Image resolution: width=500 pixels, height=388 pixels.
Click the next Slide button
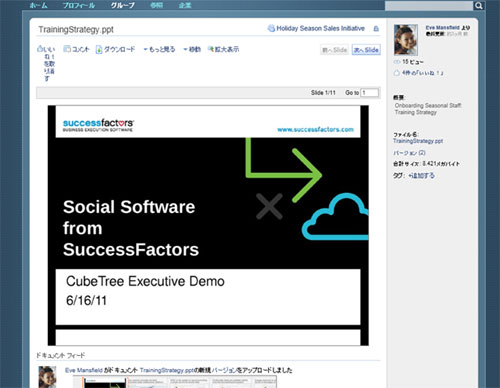tap(366, 50)
